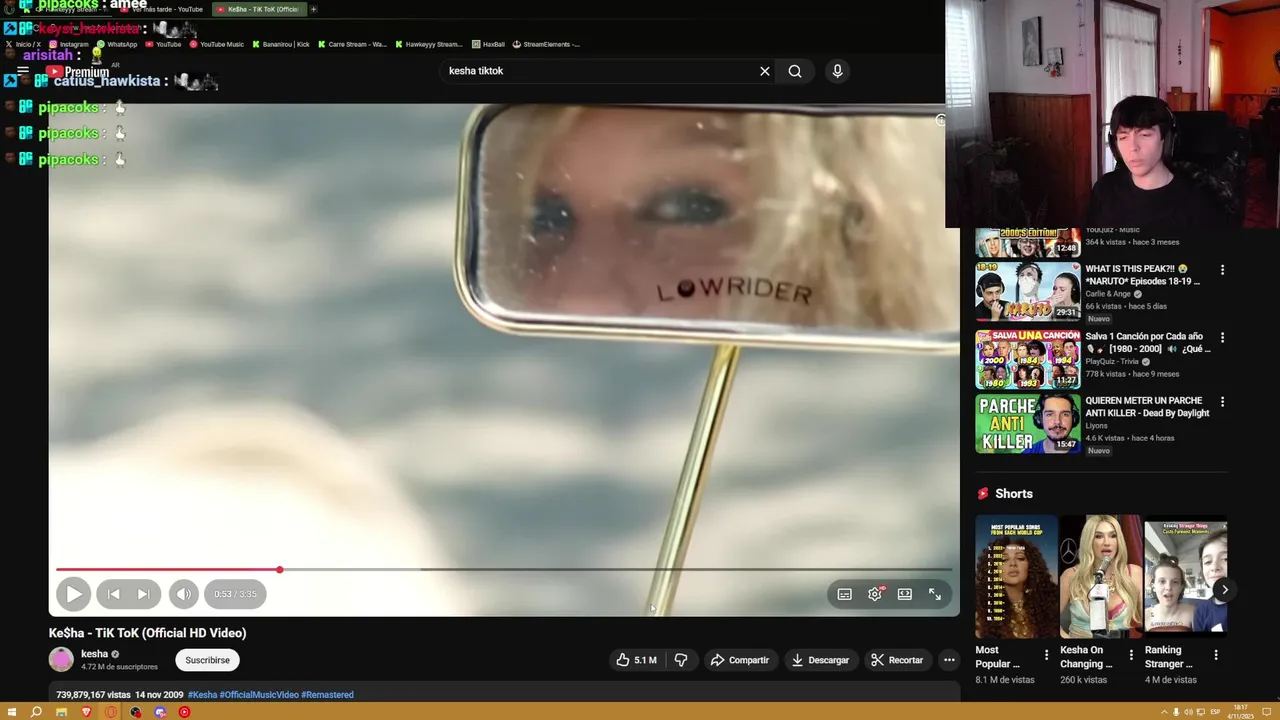
Task: Open the #OfficialMusicVideo hashtag
Action: [x=259, y=695]
